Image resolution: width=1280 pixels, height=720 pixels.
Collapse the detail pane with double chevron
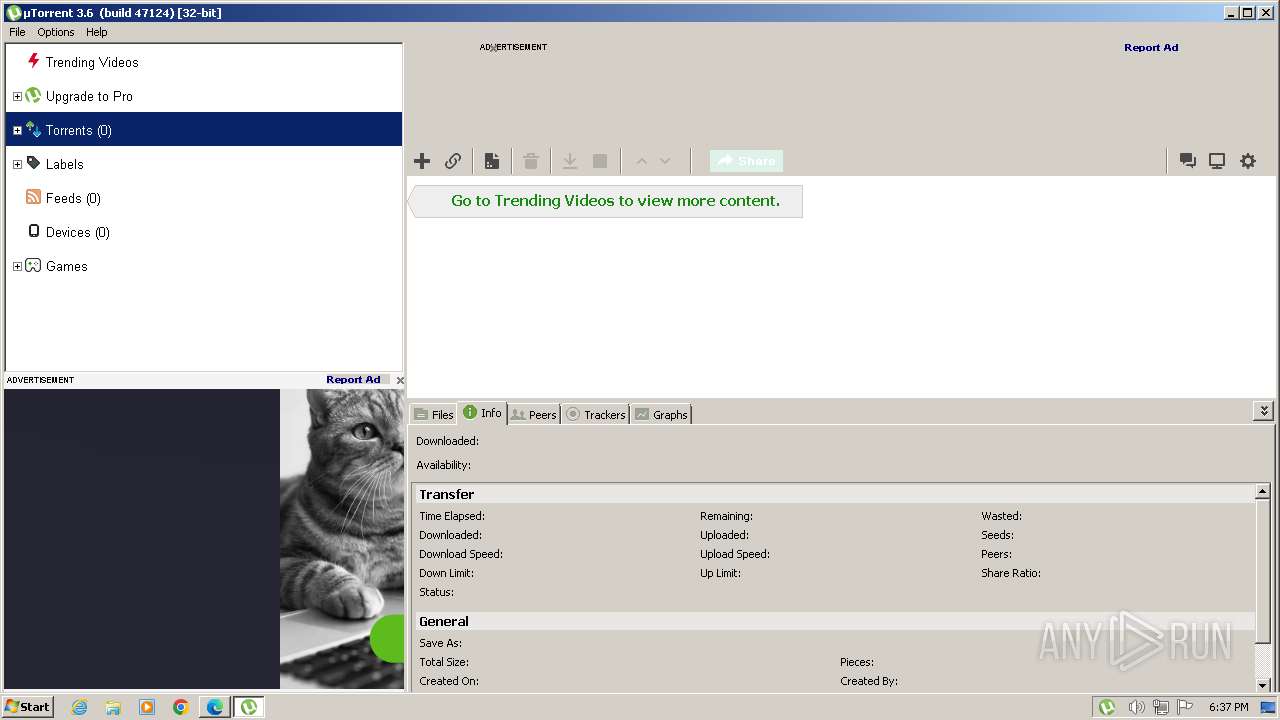(x=1264, y=411)
